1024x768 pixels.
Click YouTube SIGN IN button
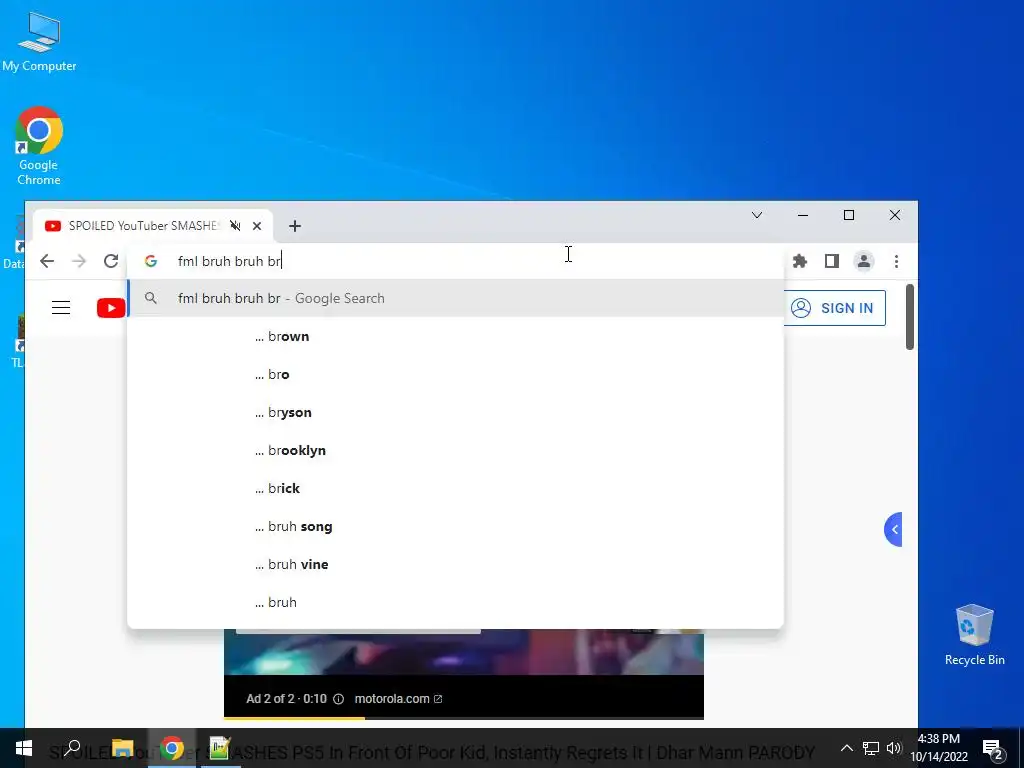tap(835, 308)
